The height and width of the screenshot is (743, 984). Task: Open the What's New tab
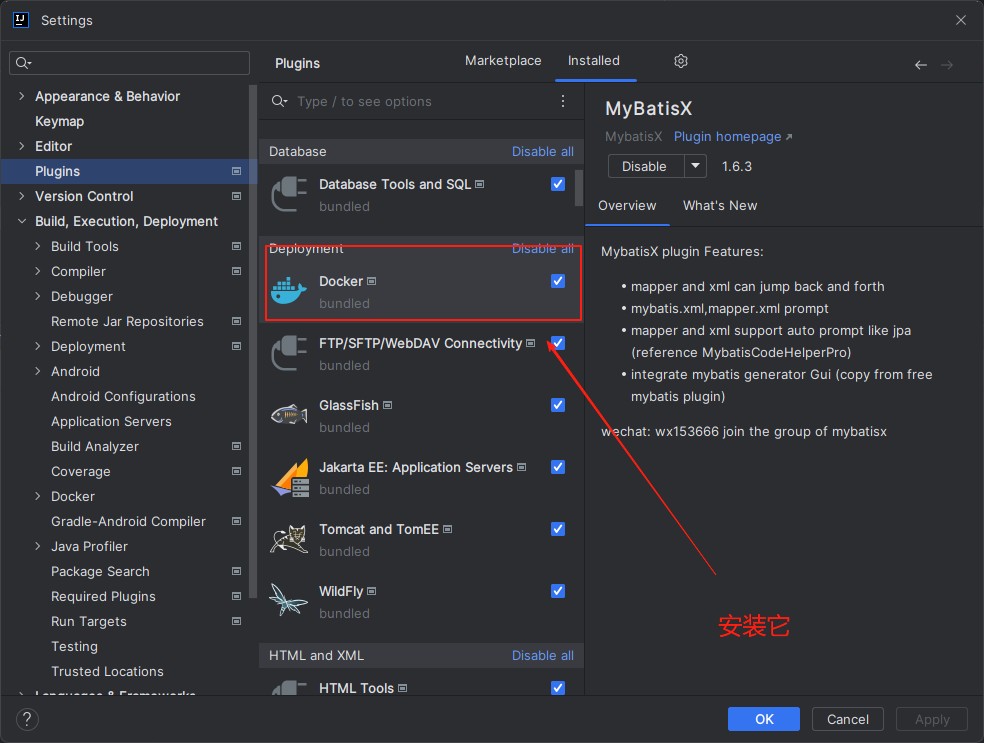[720, 206]
